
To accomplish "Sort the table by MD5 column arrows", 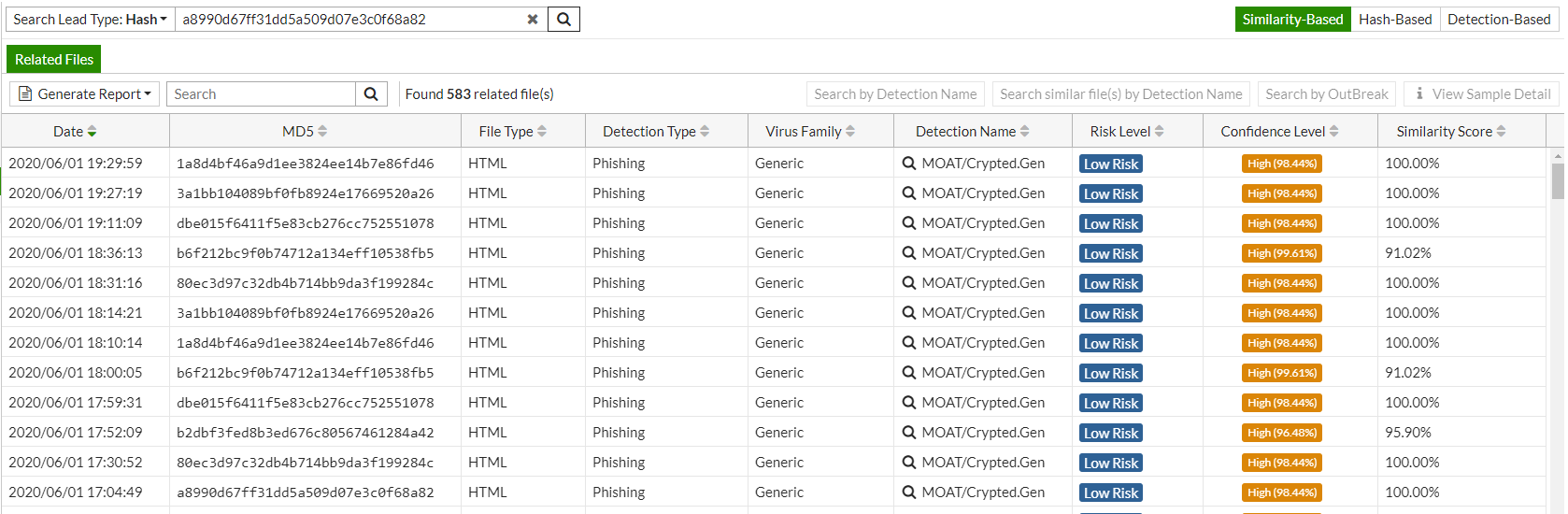I will 322,132.
